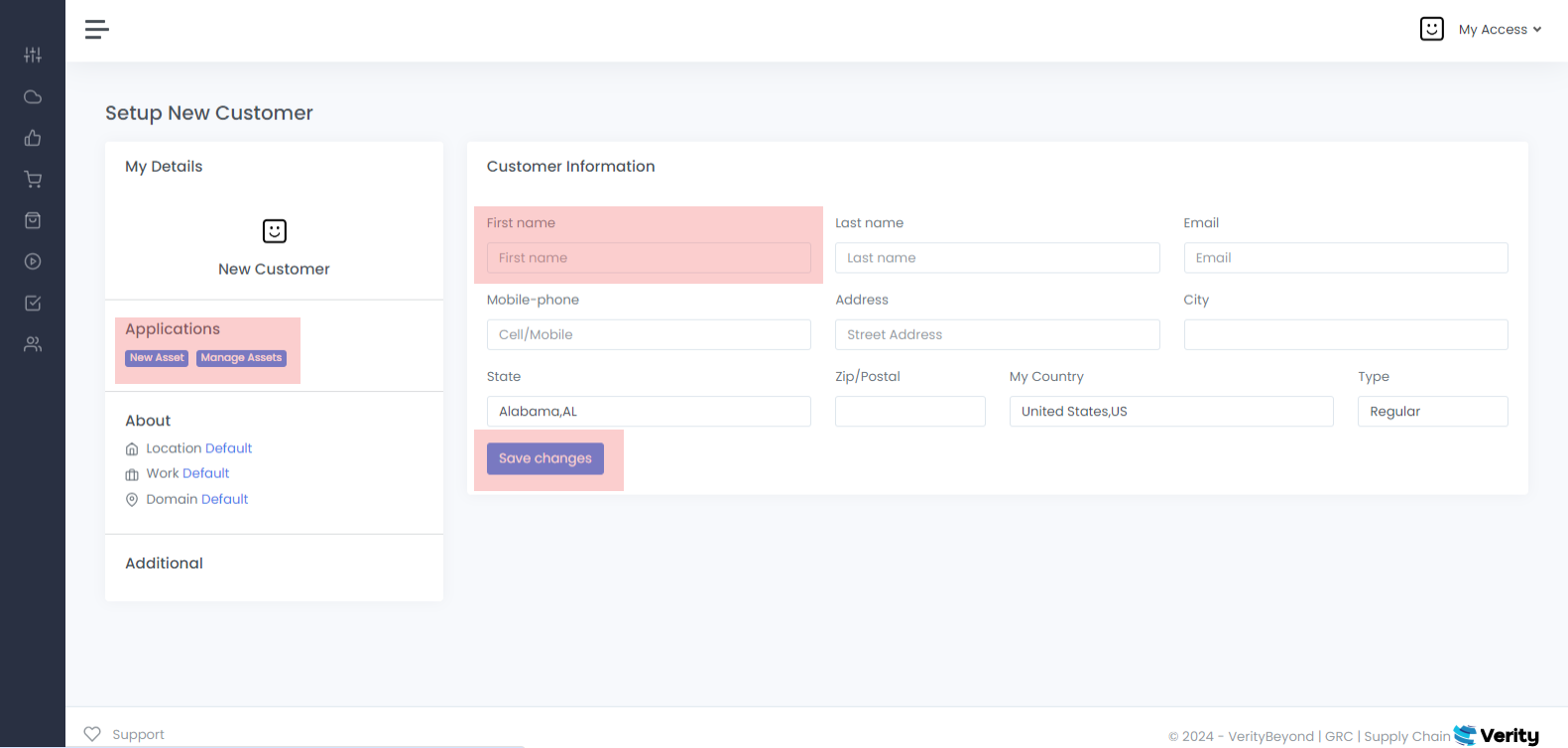Open the checkbox tasks sidebar icon

pyautogui.click(x=33, y=304)
